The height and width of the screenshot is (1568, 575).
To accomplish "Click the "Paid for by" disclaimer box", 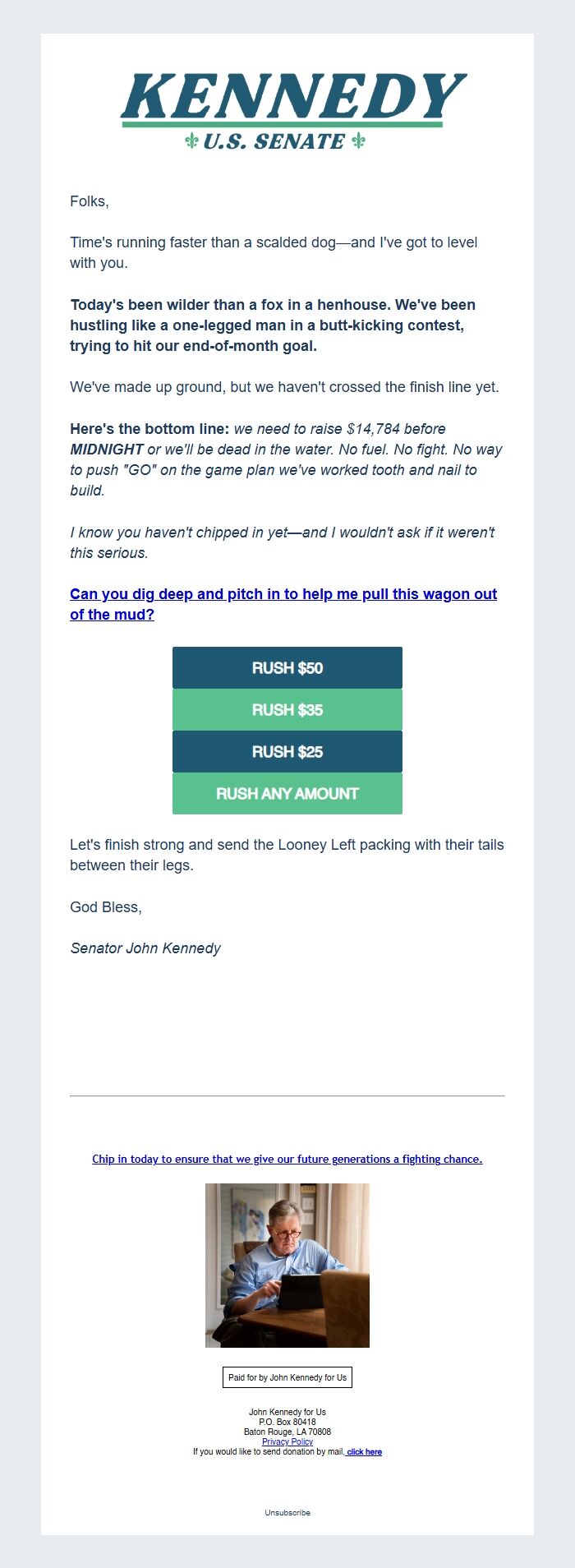I will [287, 1377].
